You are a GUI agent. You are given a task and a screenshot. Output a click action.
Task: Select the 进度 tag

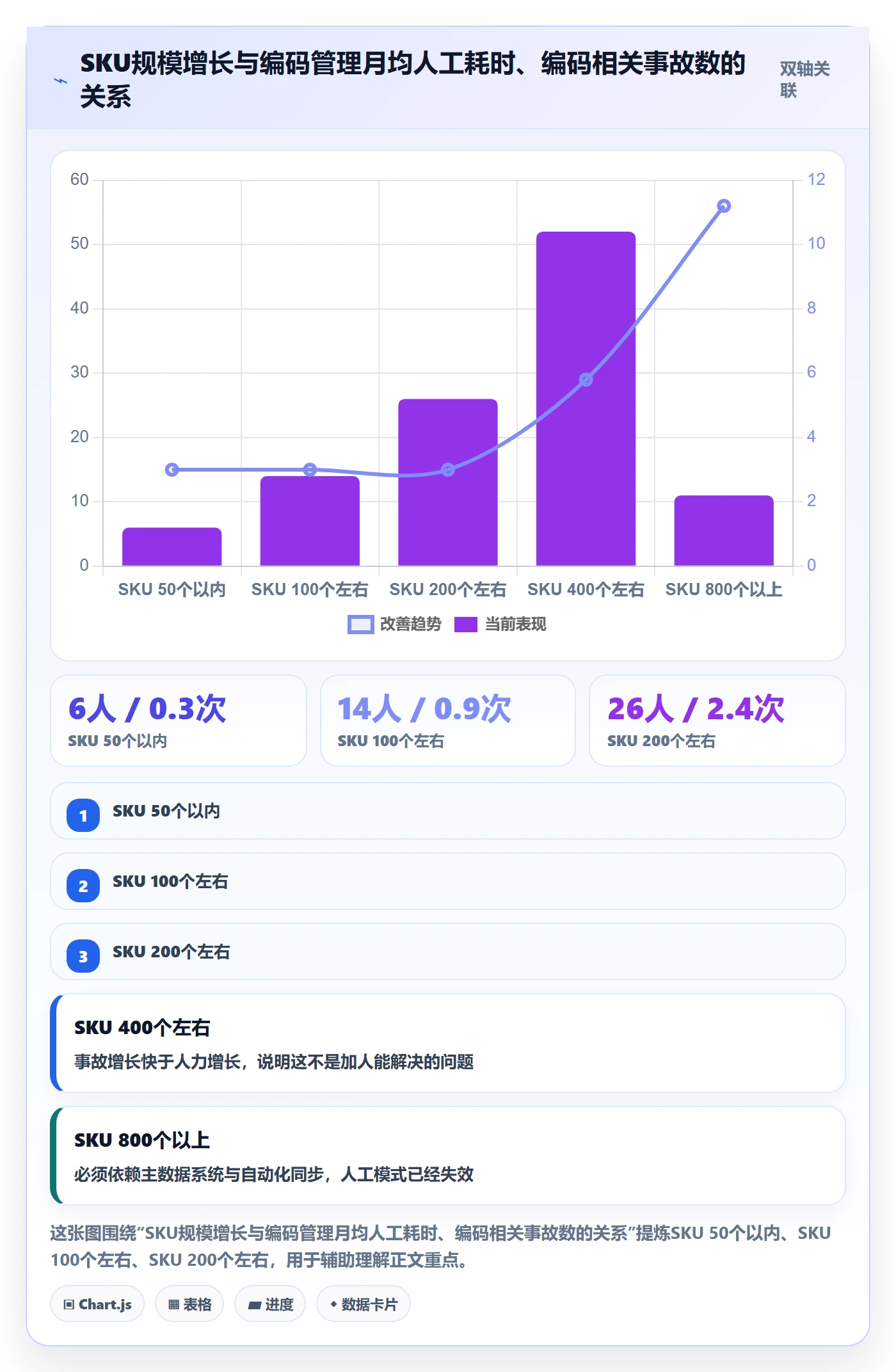tap(270, 1304)
